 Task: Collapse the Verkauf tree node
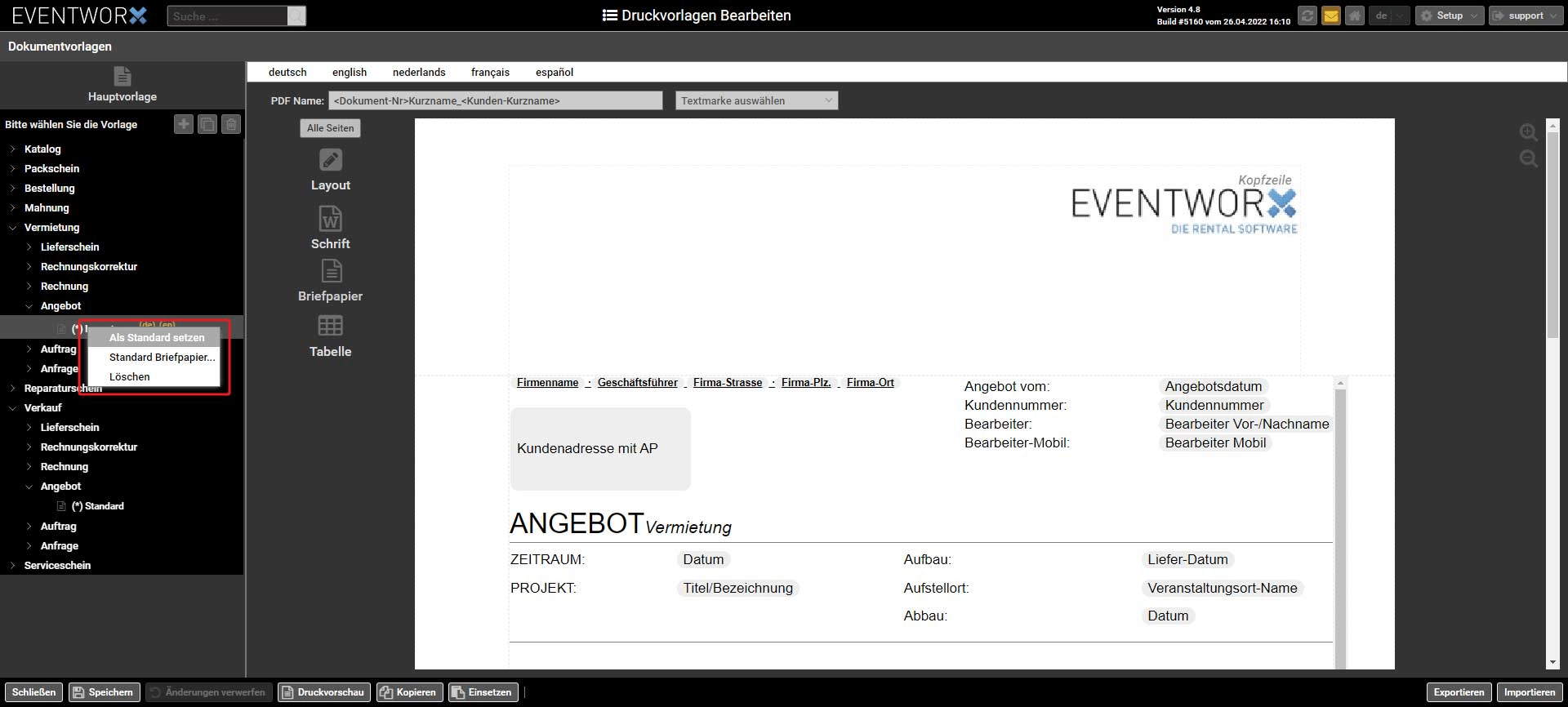click(13, 408)
